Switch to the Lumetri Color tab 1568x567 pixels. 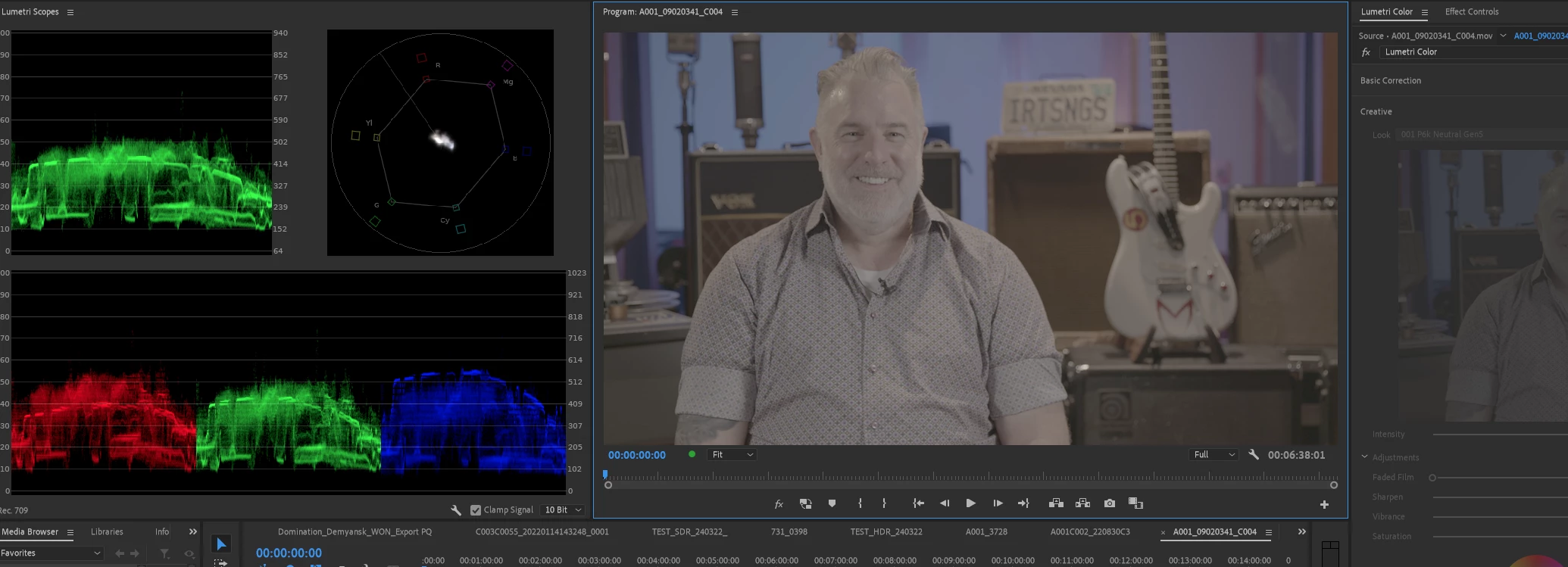(1386, 12)
